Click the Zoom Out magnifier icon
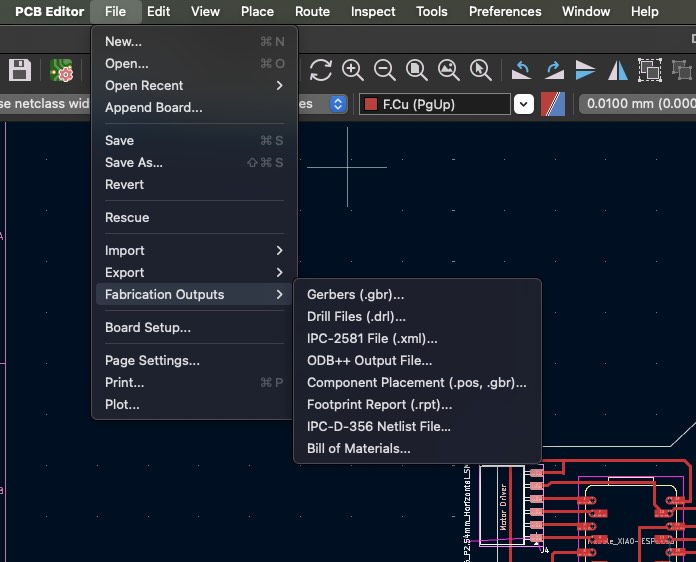Viewport: 696px width, 562px height. point(384,70)
